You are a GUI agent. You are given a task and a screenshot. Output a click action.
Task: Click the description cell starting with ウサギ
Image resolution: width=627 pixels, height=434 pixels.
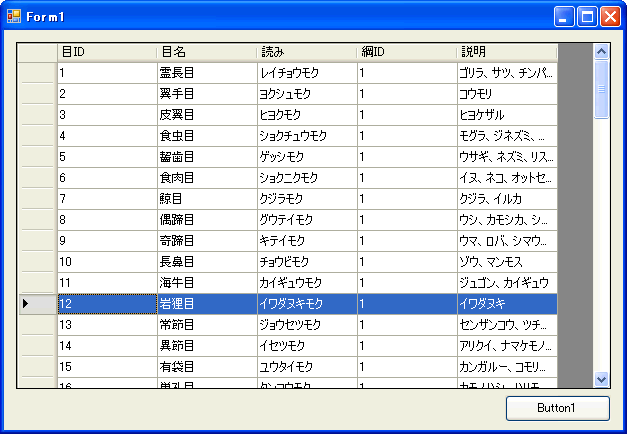pos(507,157)
